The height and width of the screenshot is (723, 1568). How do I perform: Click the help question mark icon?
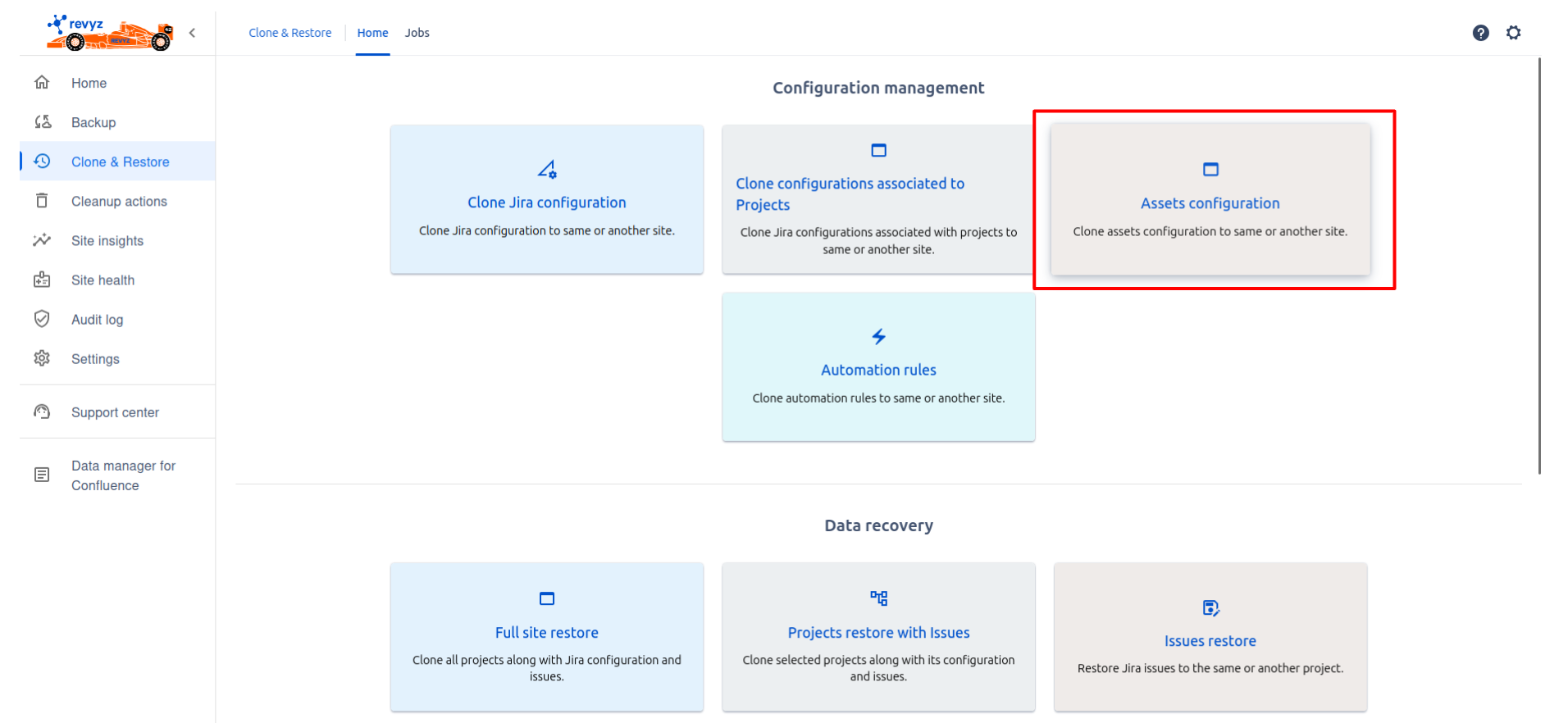coord(1480,33)
